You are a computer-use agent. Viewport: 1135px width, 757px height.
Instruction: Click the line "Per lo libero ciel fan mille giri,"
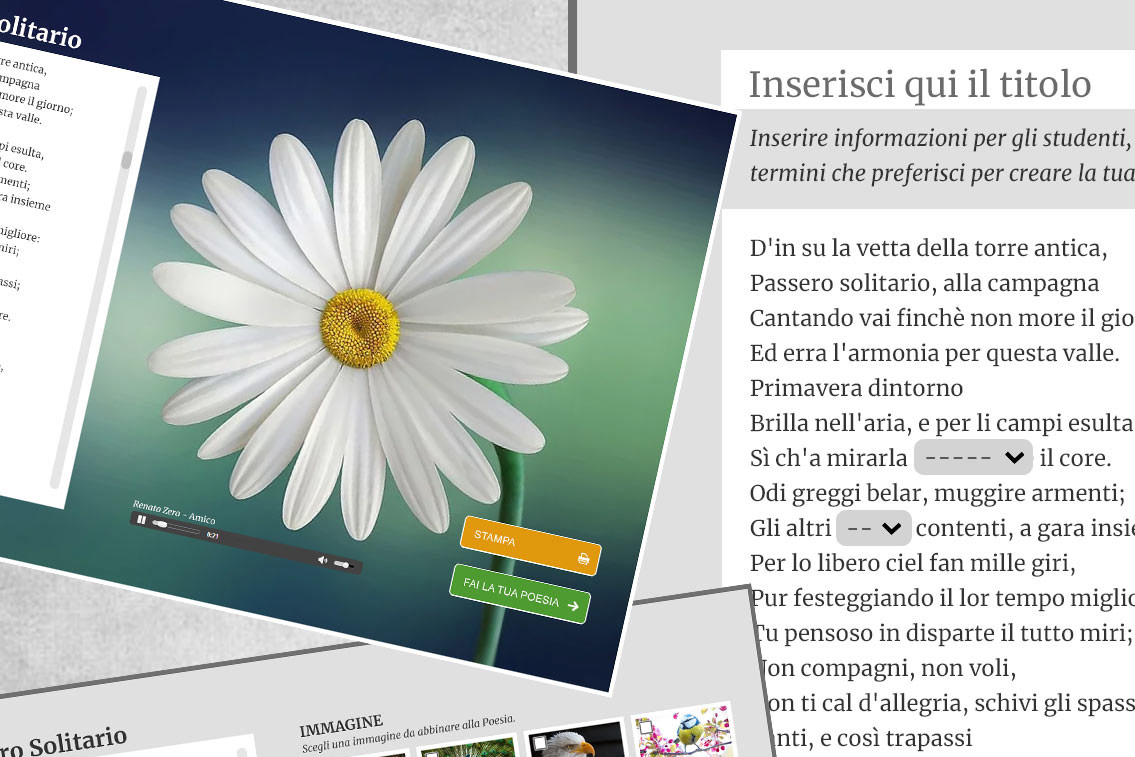[913, 563]
